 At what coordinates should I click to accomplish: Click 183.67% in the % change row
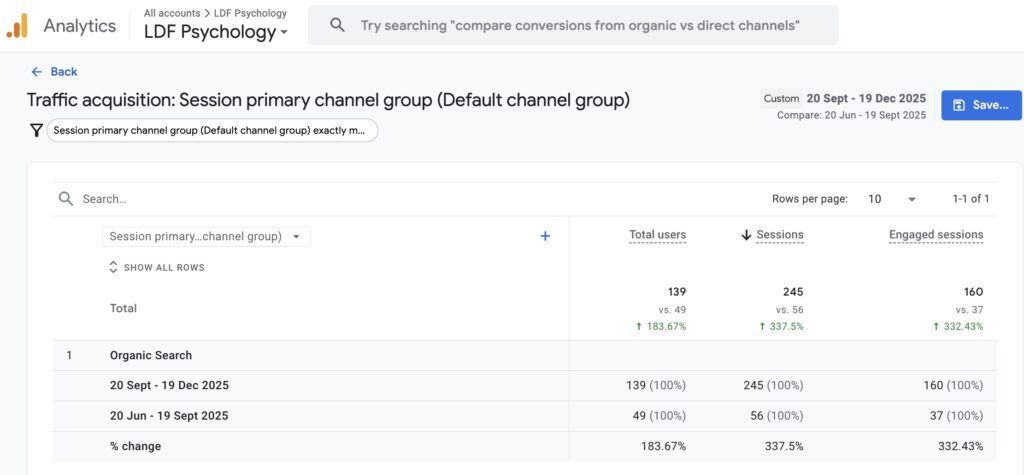[664, 446]
